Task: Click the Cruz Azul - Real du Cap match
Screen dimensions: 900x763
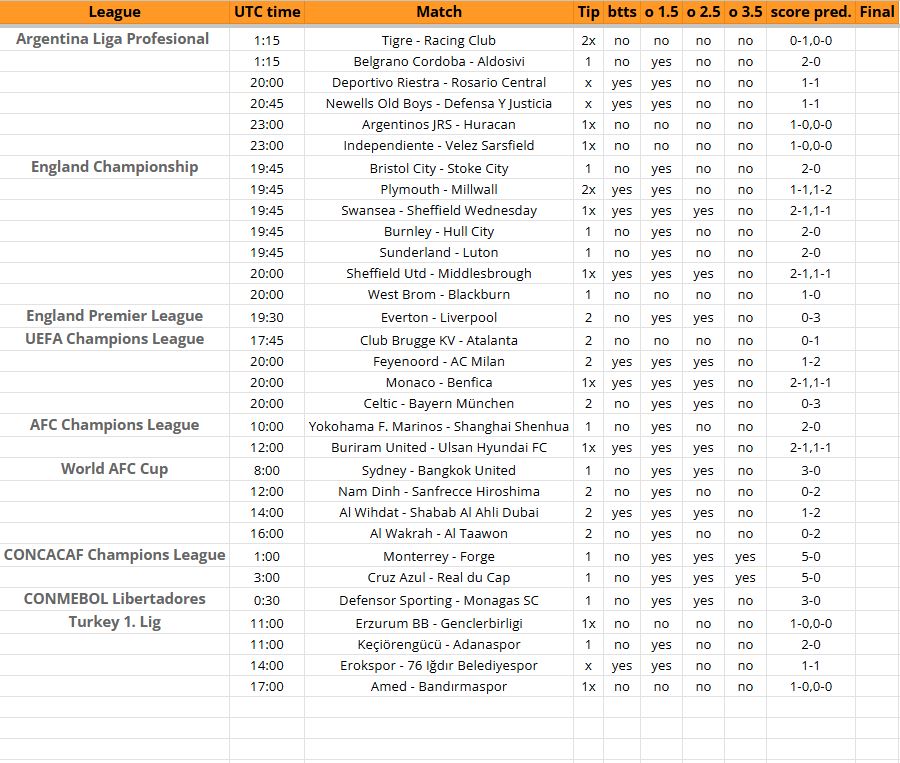Action: pos(439,578)
